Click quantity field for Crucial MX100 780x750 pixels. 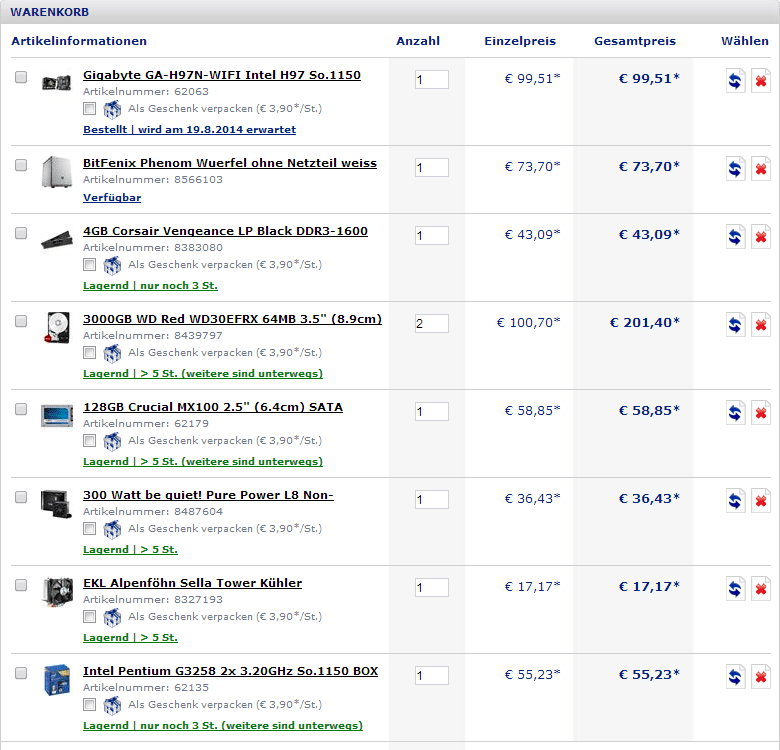pyautogui.click(x=432, y=412)
